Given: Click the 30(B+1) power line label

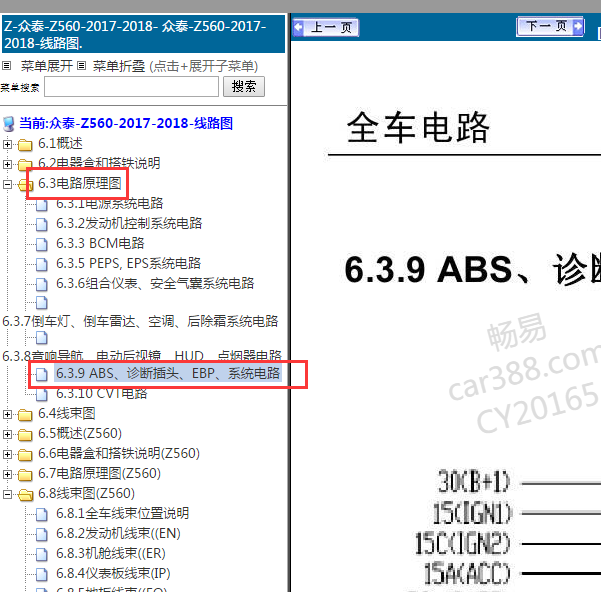Looking at the screenshot, I should click(475, 482).
